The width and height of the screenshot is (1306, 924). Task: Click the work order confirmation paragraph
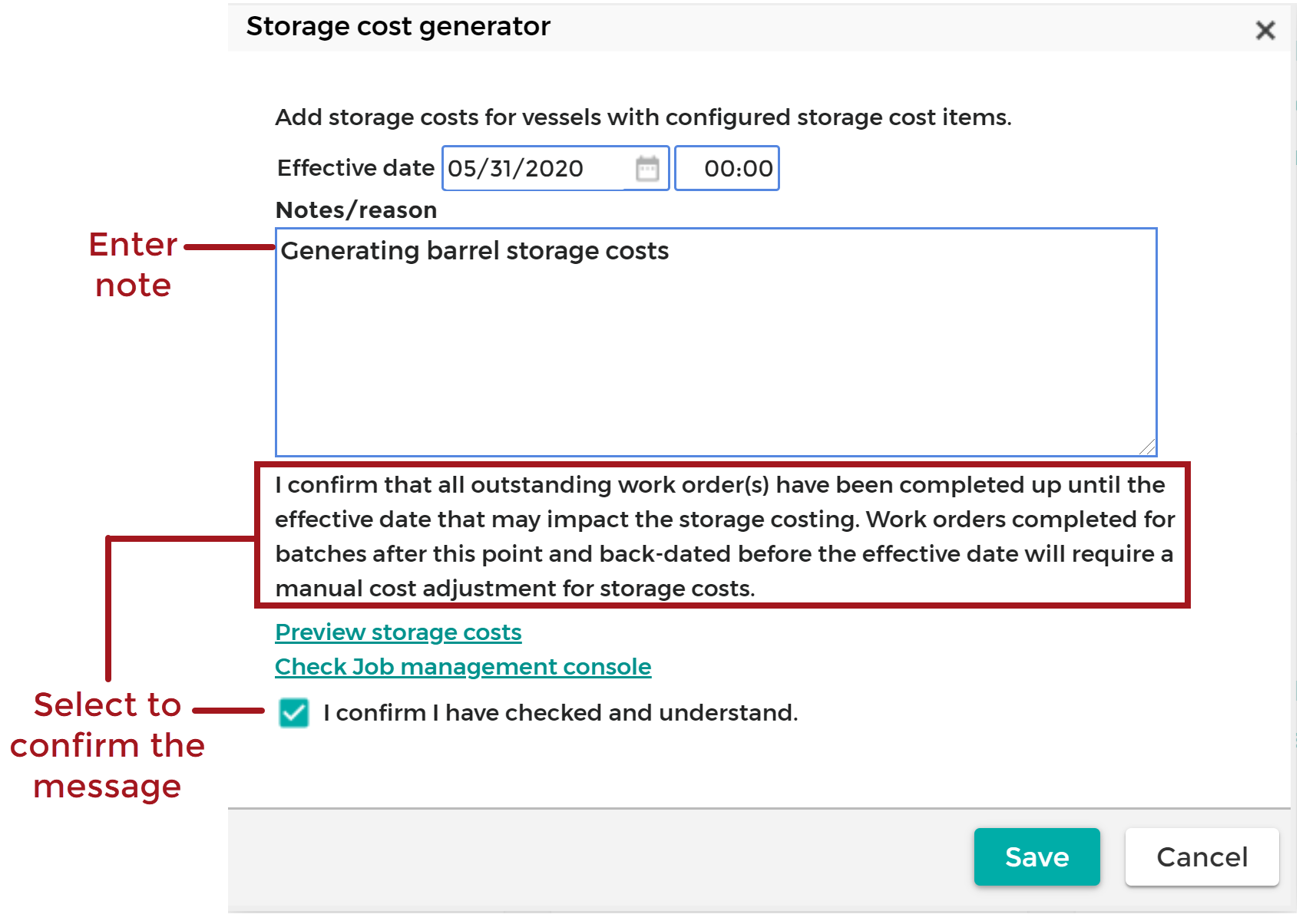point(724,536)
